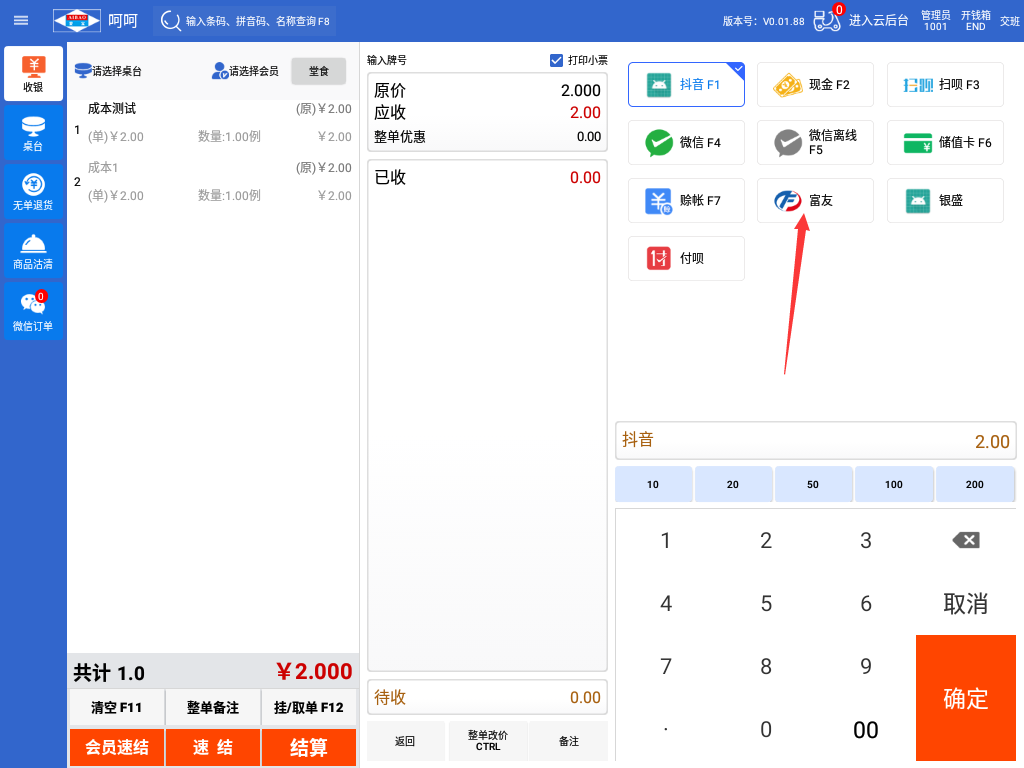1024x768 pixels.
Task: Click quick amount 10 button
Action: click(653, 484)
